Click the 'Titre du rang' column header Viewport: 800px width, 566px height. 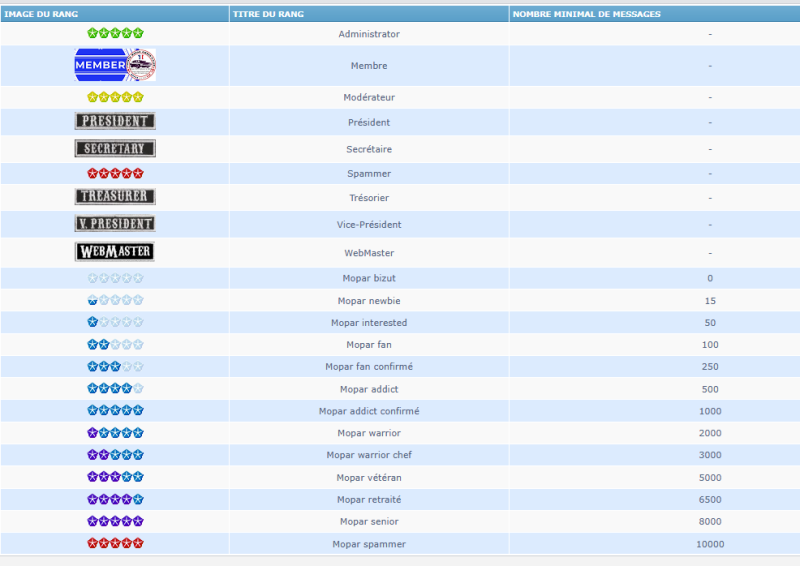[x=369, y=14]
